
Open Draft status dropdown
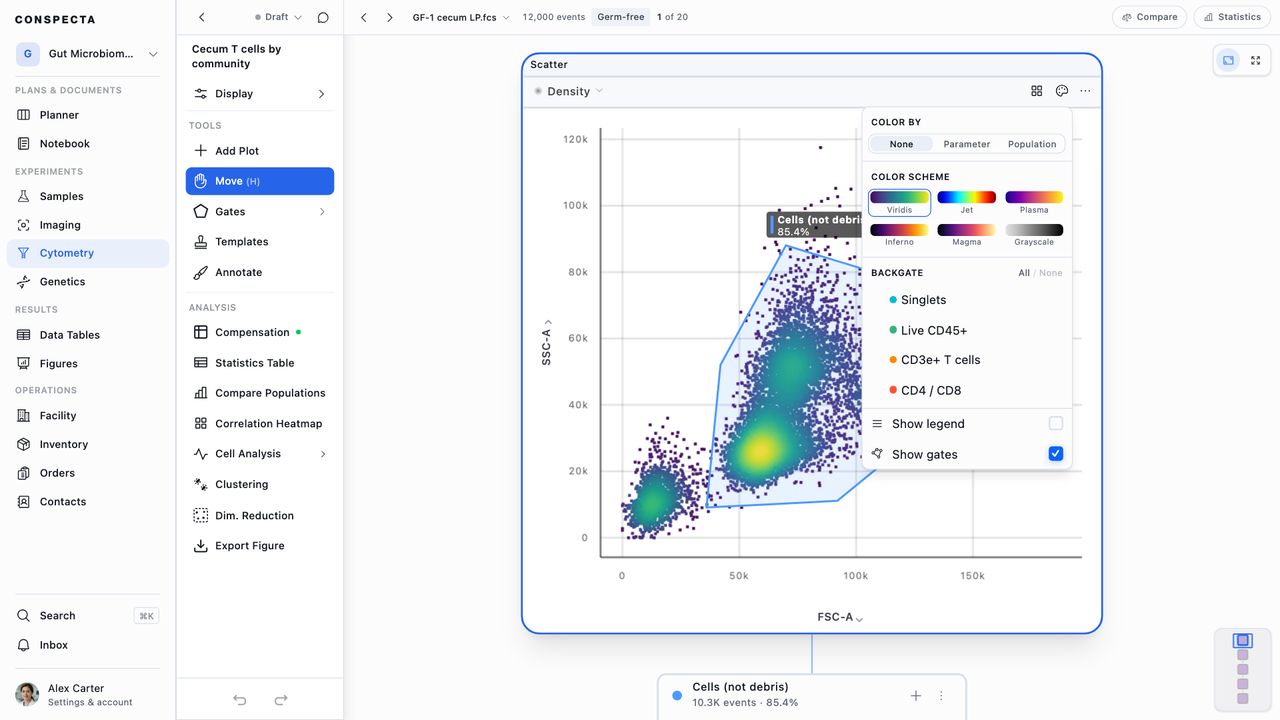[x=278, y=17]
